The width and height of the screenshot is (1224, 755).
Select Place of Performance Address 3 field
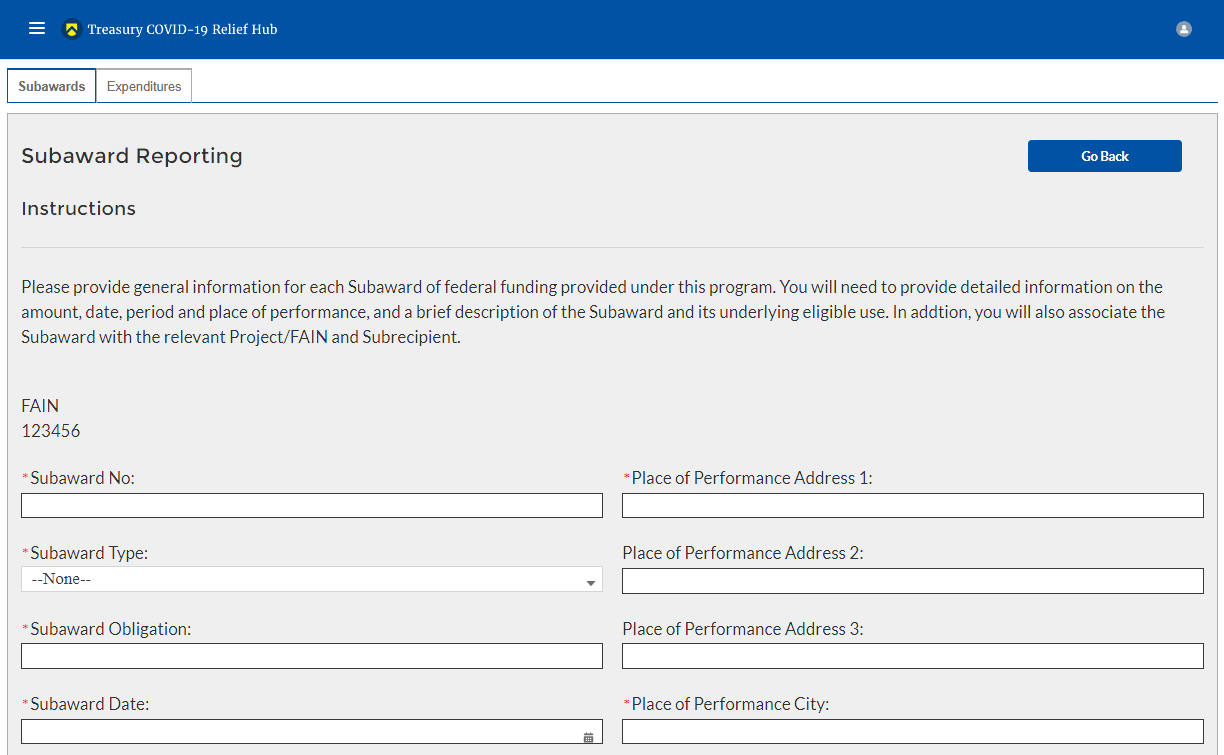(x=912, y=656)
